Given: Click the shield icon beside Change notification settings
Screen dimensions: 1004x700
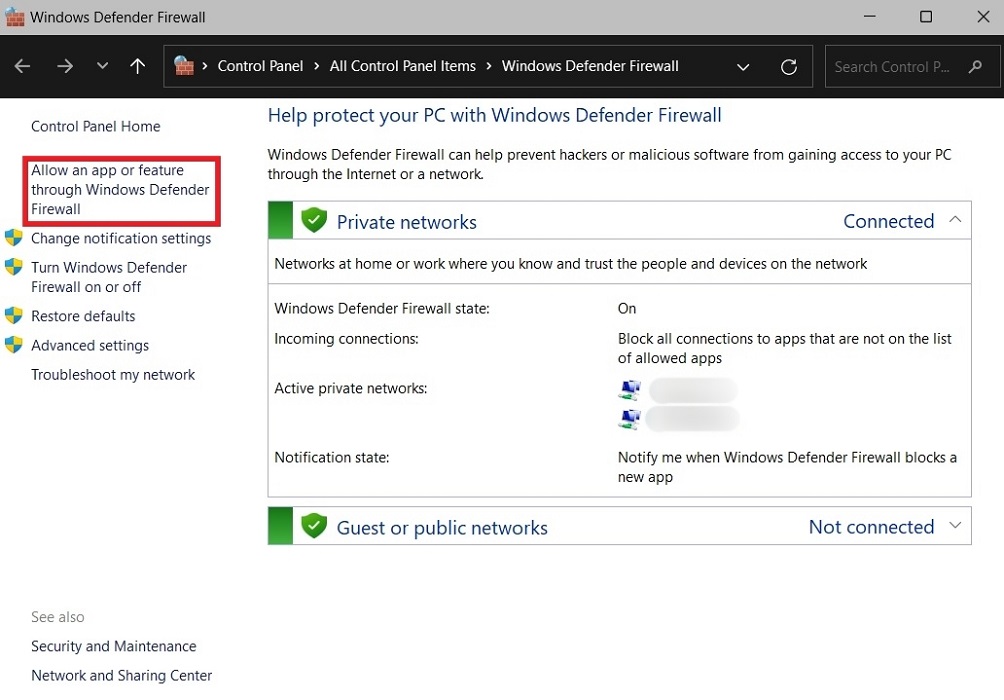Looking at the screenshot, I should (x=14, y=238).
